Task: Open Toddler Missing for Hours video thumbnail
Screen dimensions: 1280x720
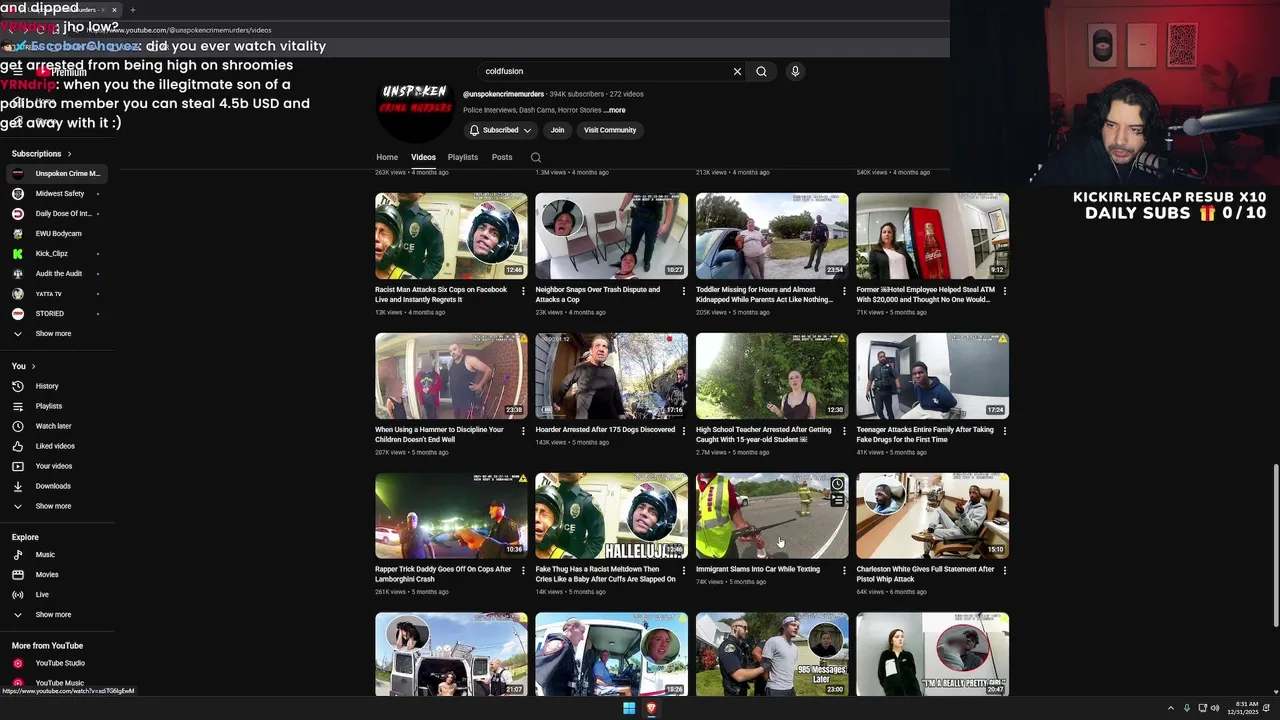Action: (x=772, y=236)
